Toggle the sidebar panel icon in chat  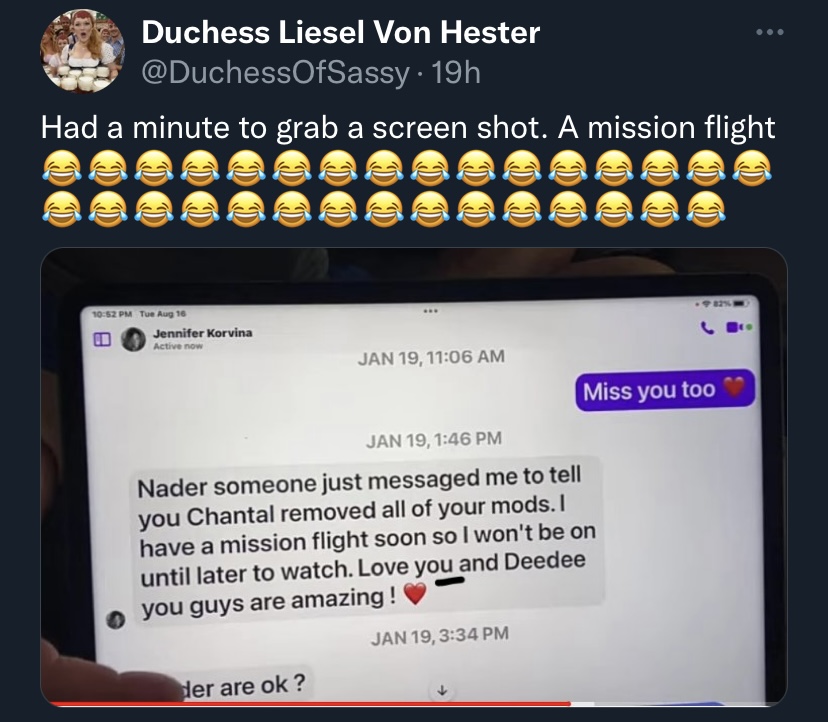[x=102, y=339]
